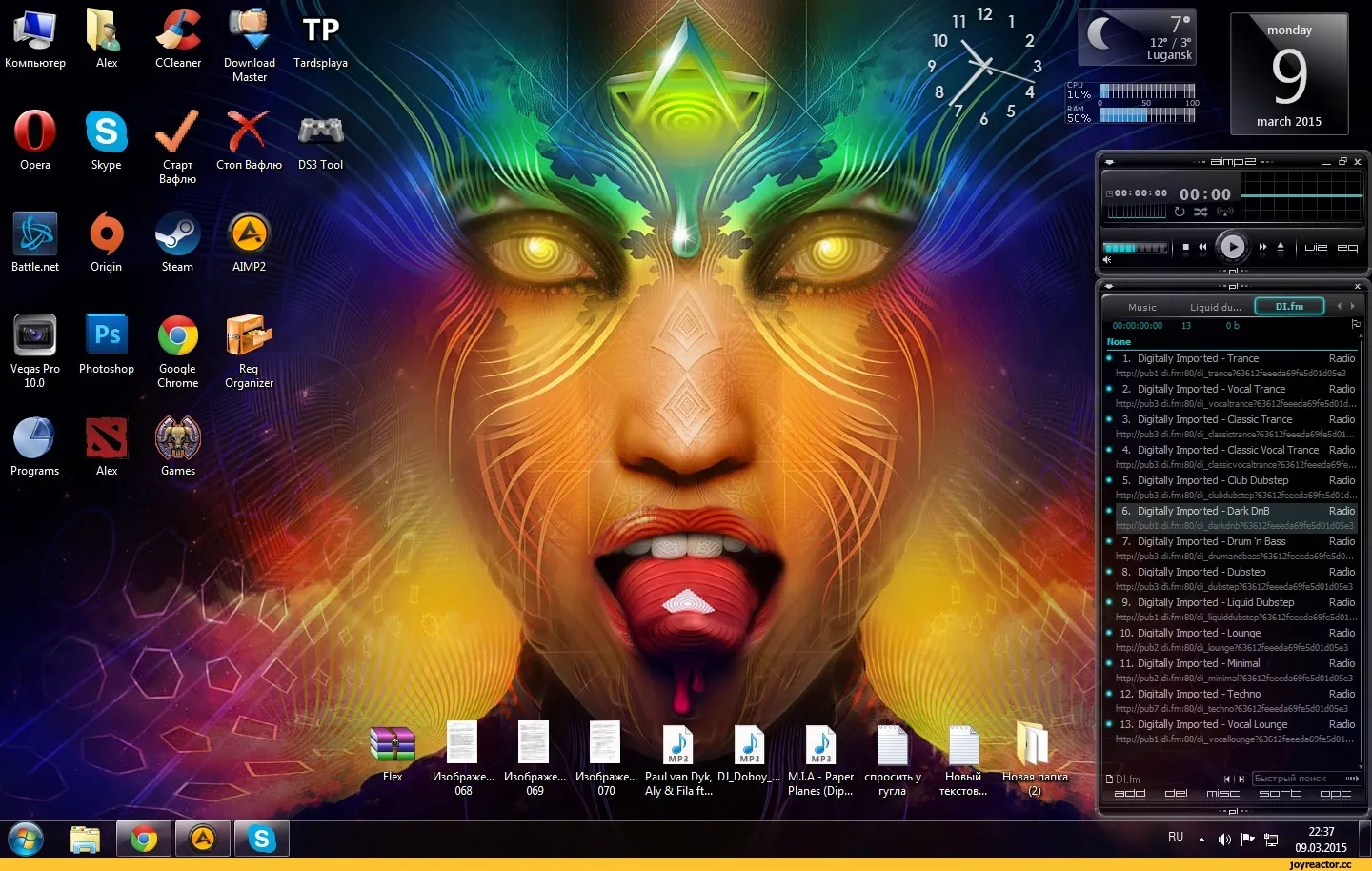Show hidden tray icons arrow

[x=1202, y=840]
